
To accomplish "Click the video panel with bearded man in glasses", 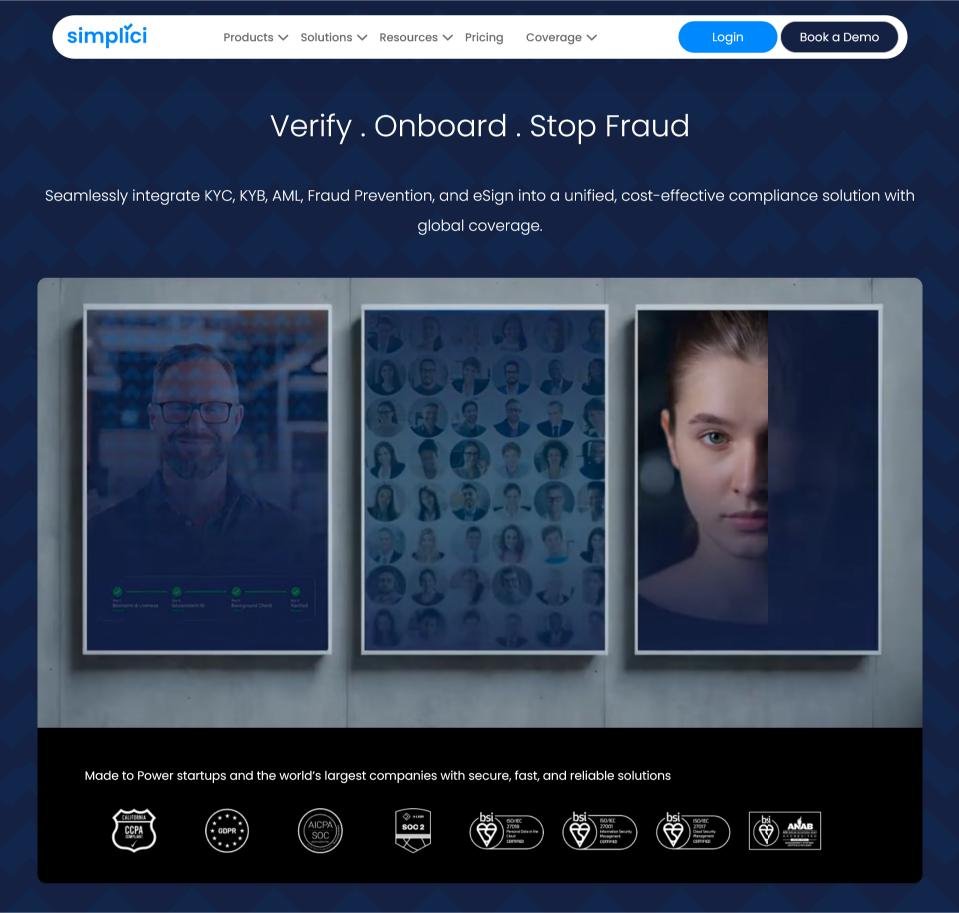I will 207,478.
